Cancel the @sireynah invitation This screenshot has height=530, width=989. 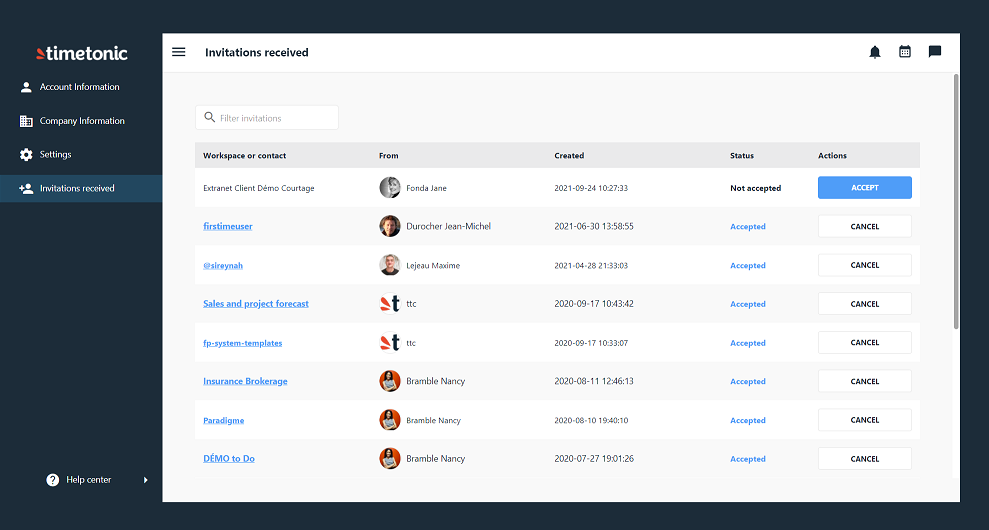[864, 265]
